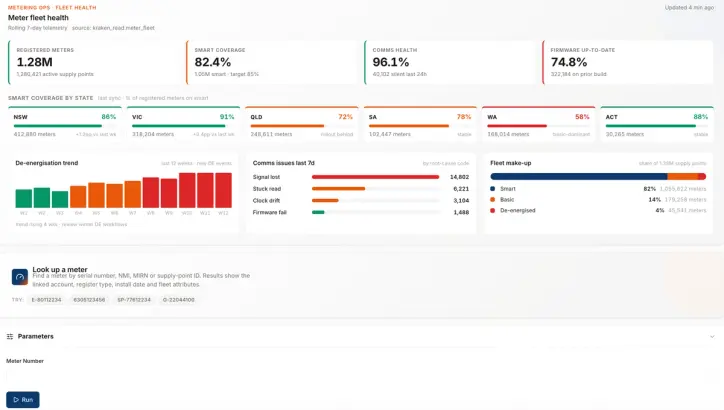Click the WA red coverage progress bar

point(517,126)
